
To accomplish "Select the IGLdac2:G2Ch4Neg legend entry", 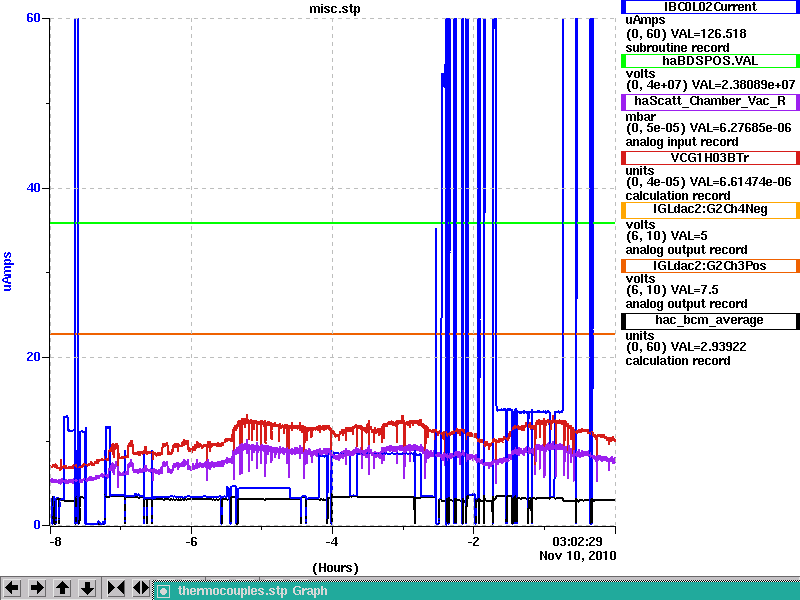I will click(710, 209).
